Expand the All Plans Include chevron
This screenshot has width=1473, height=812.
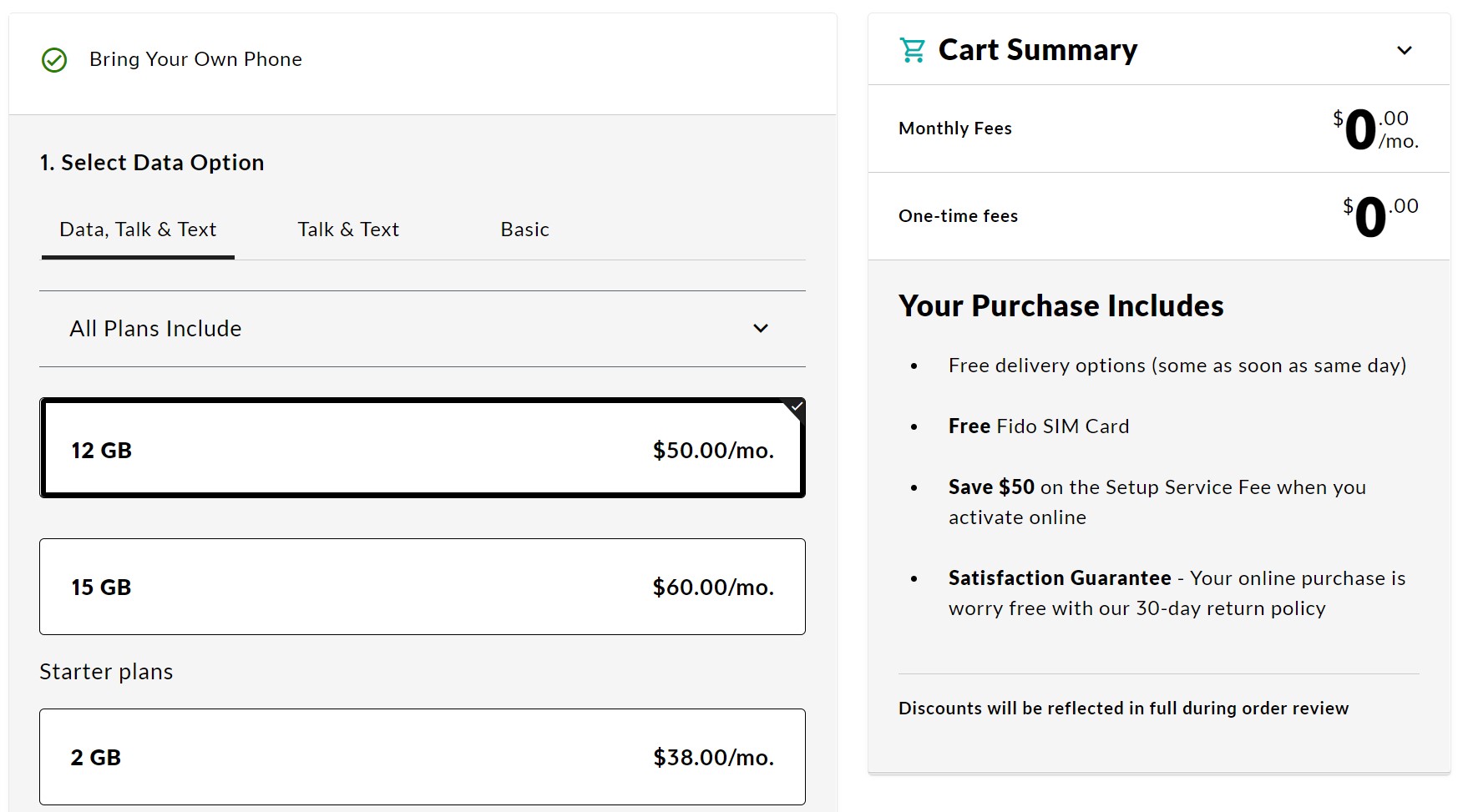tap(760, 328)
